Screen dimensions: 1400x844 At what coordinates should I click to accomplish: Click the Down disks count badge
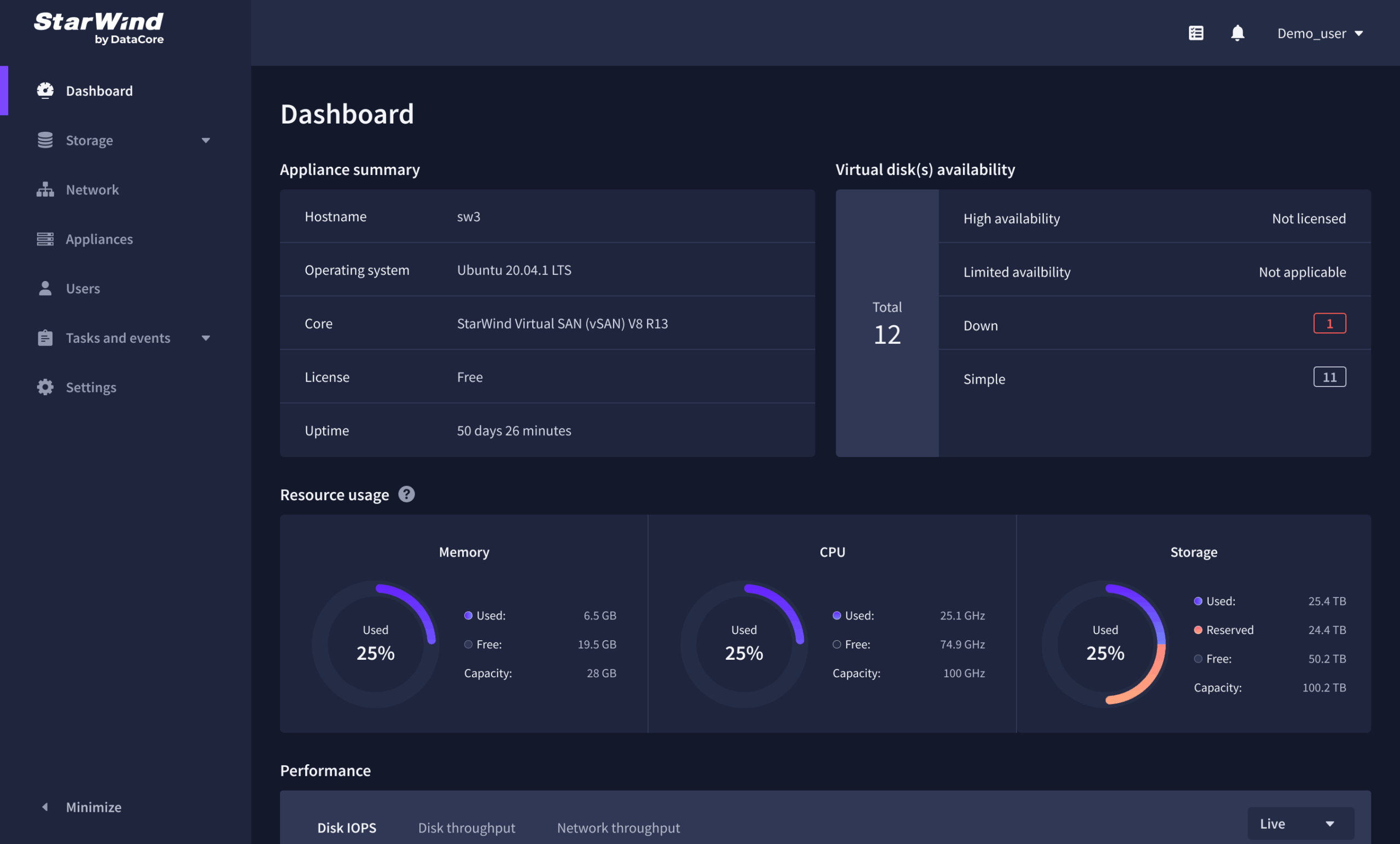(1329, 324)
